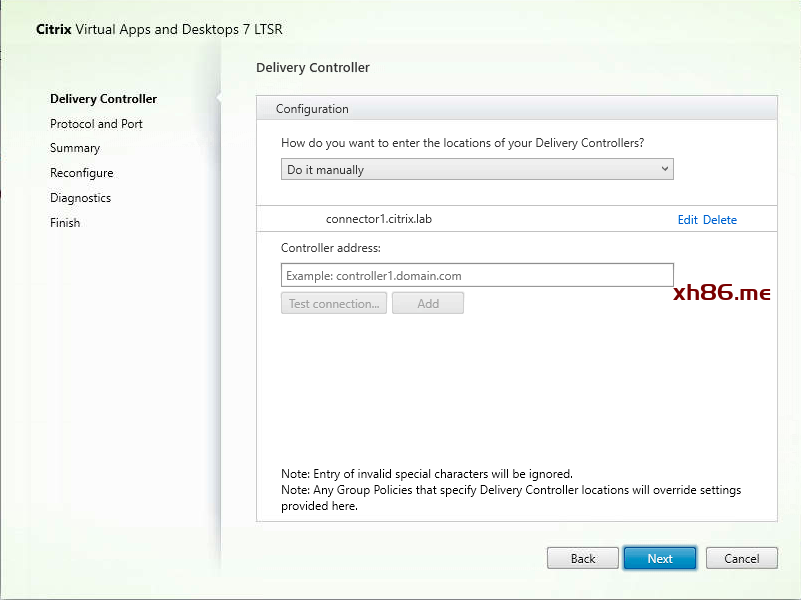Select the Protocol and Port step
Image resolution: width=801 pixels, height=600 pixels.
pyautogui.click(x=96, y=124)
